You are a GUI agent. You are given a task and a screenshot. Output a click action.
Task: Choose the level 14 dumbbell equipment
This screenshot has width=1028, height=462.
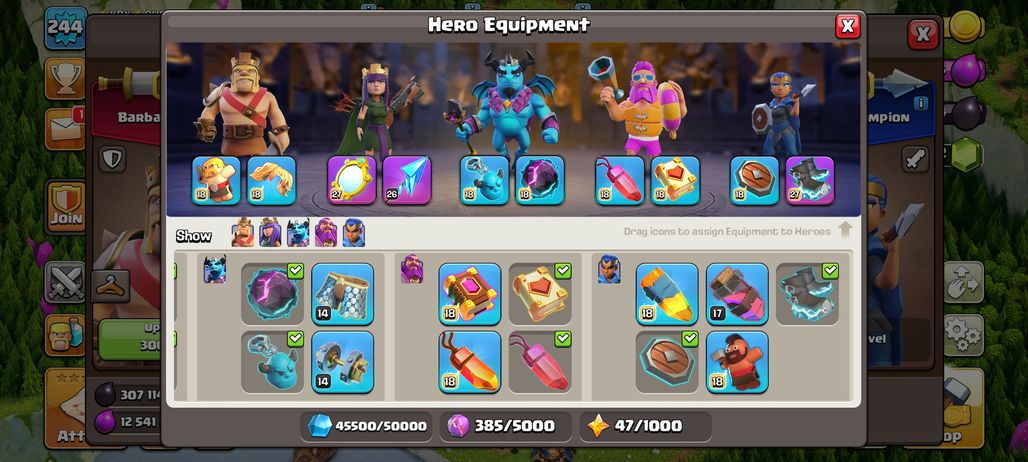pos(342,362)
